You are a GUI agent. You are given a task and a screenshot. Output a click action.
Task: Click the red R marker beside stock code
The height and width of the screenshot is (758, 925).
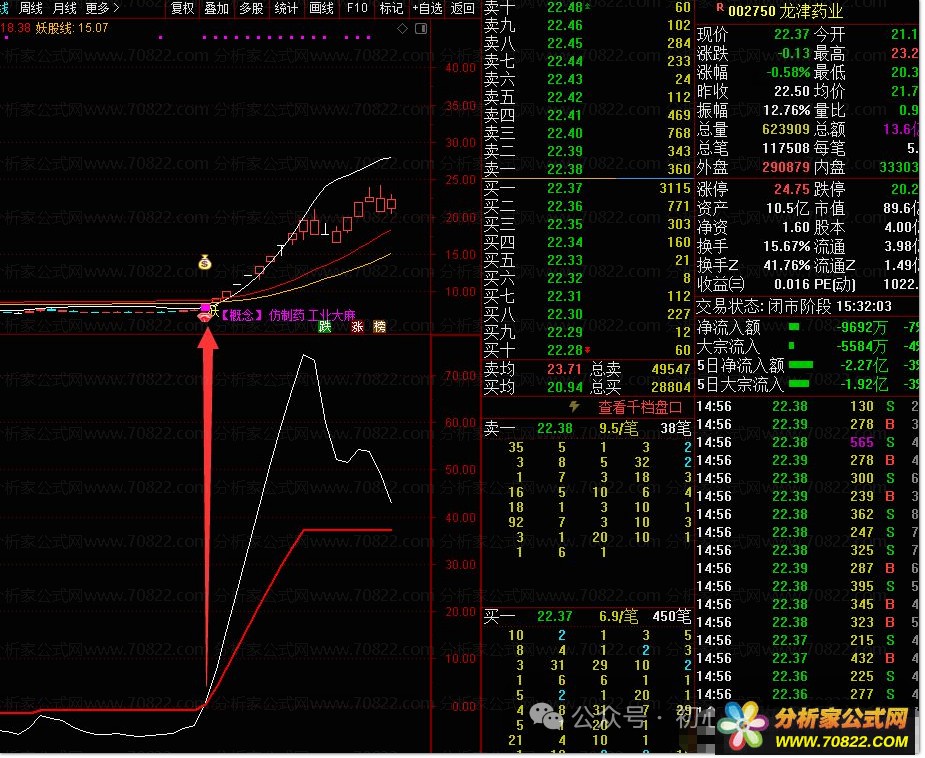pyautogui.click(x=720, y=7)
